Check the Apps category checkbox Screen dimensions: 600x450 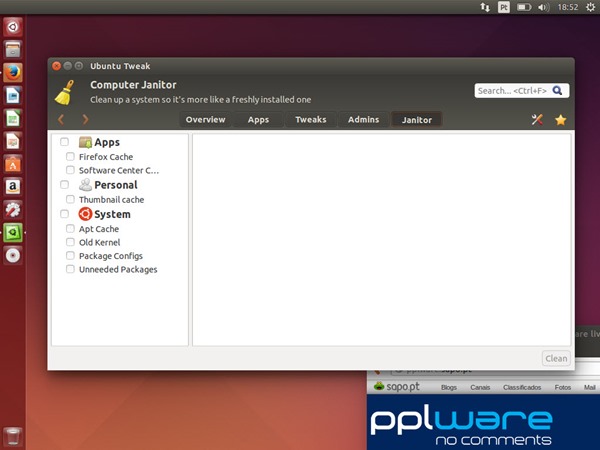(64, 142)
